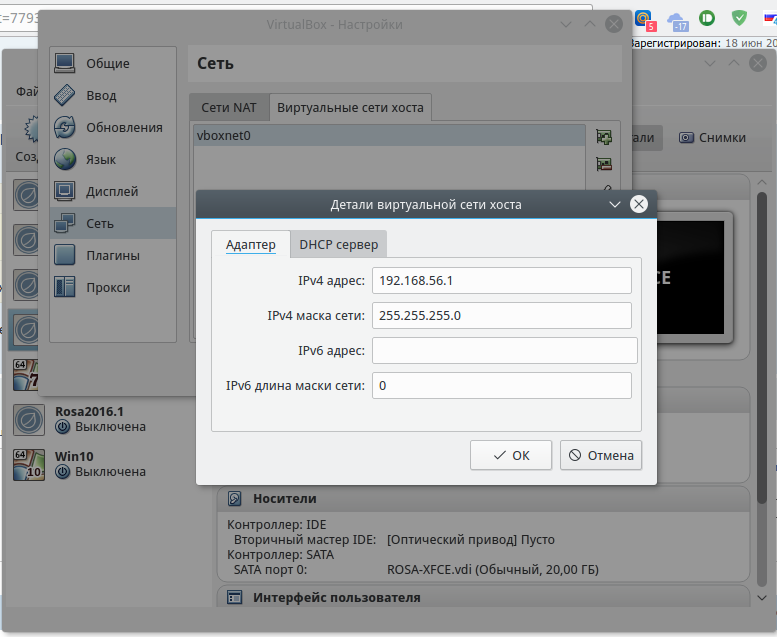
Task: Open the Общие settings category
Action: pyautogui.click(x=112, y=63)
